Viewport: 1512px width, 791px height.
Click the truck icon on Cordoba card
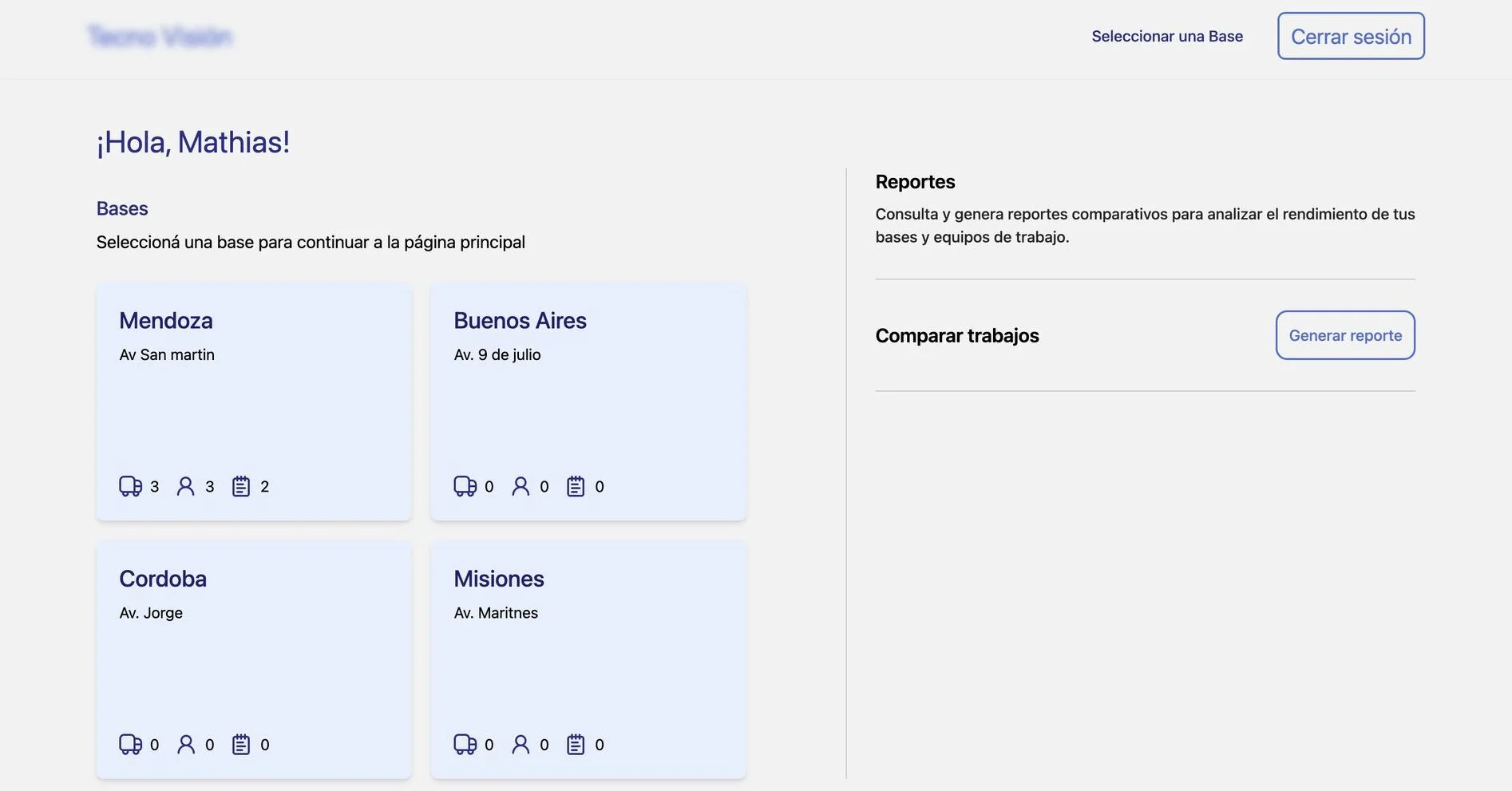(130, 745)
